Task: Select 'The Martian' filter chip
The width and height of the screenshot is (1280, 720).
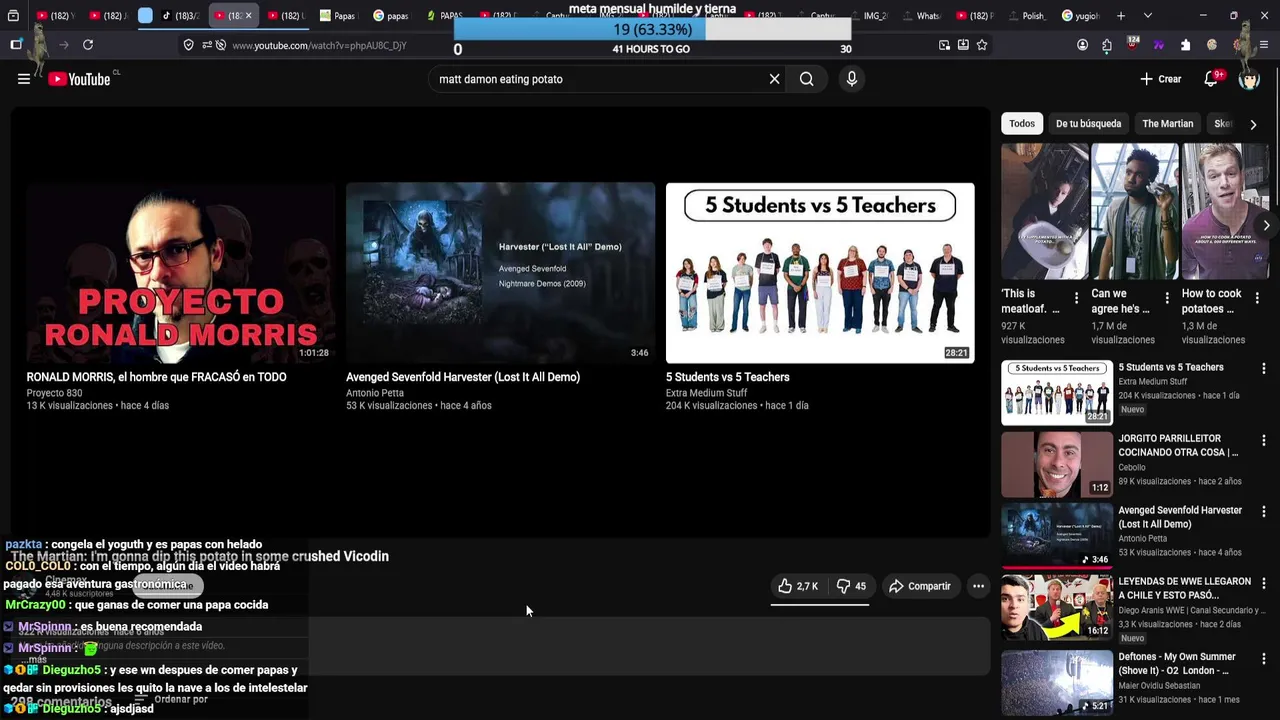Action: [1167, 124]
